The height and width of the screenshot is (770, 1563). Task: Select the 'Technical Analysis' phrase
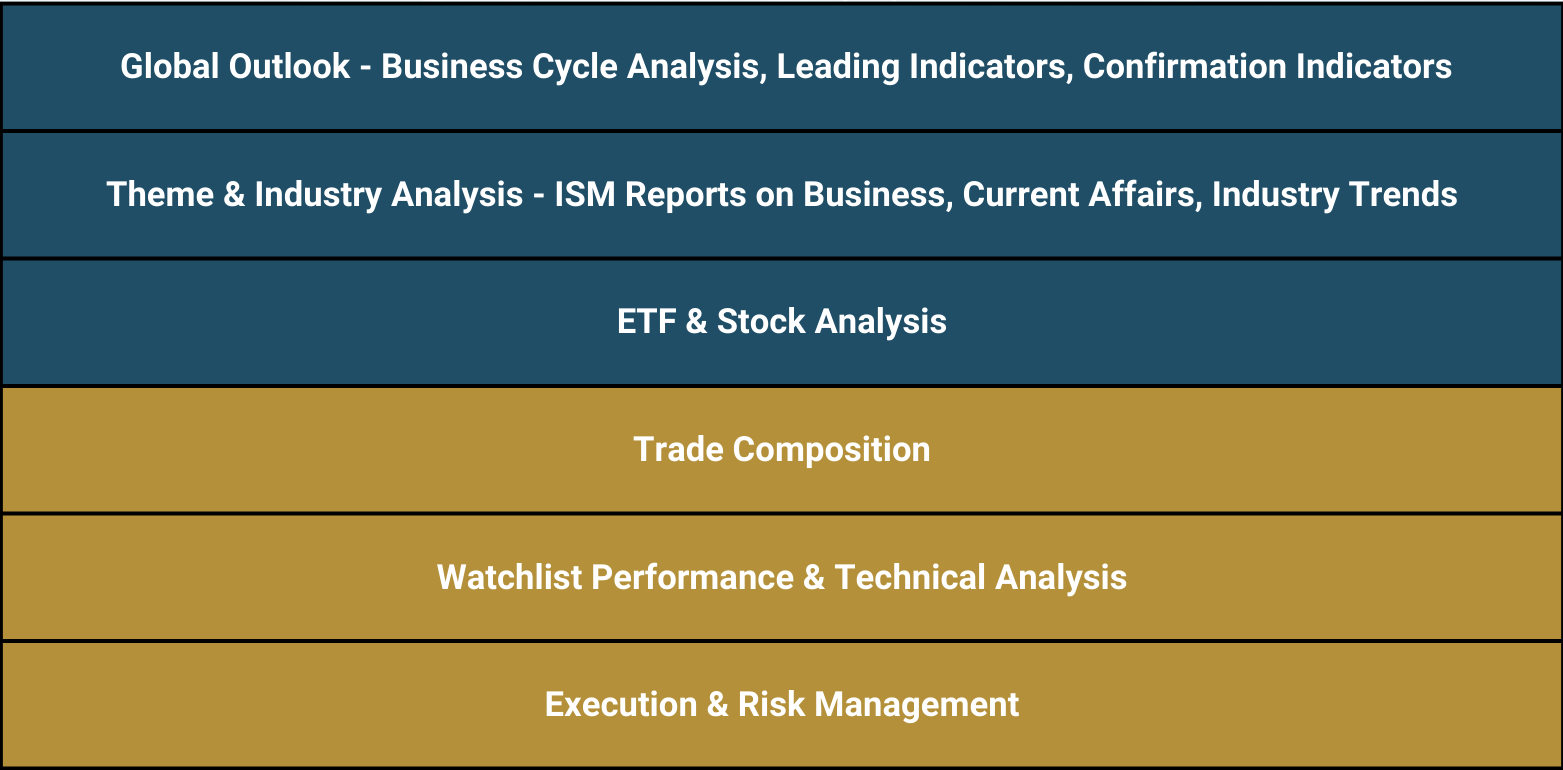click(980, 578)
